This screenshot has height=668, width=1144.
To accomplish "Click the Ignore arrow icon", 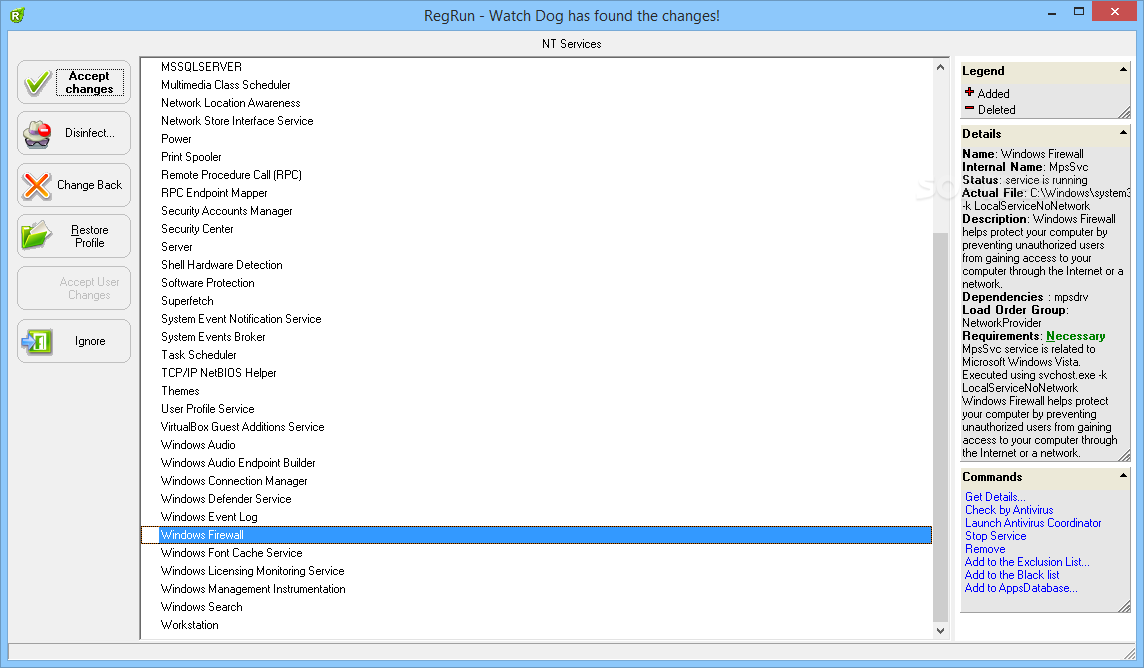I will coord(36,341).
